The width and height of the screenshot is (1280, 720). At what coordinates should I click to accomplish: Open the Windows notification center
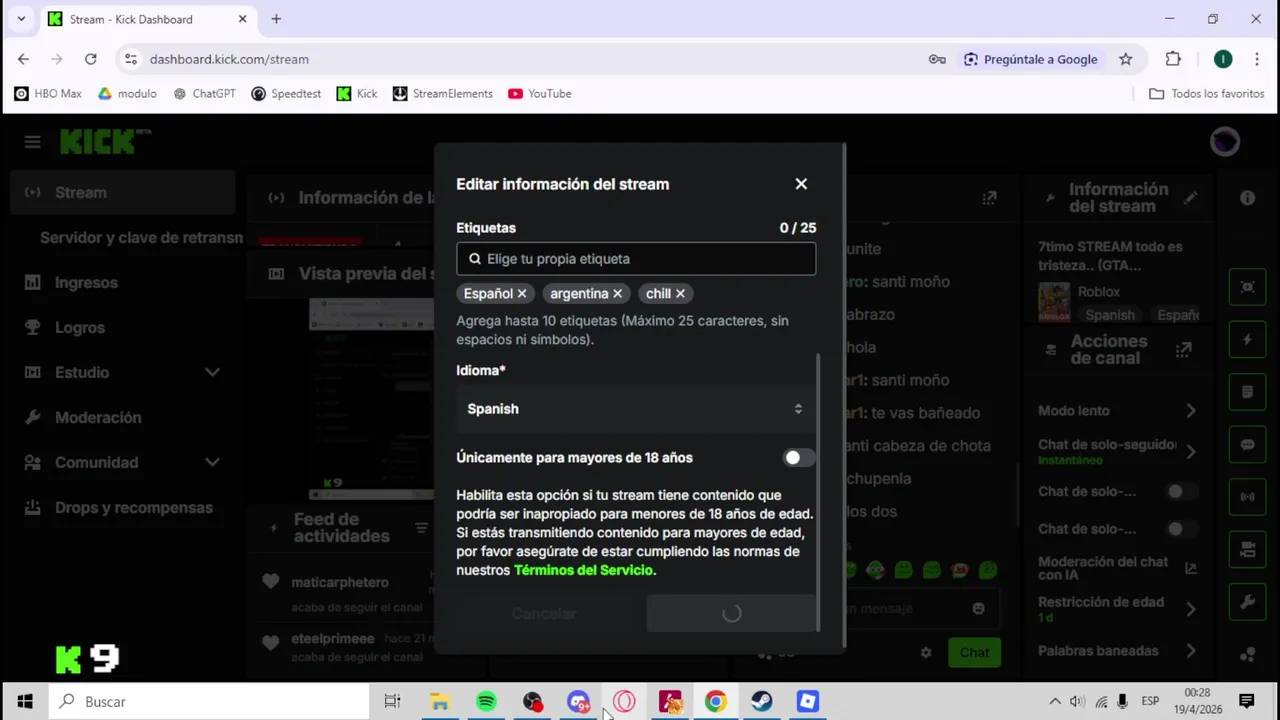click(x=1247, y=702)
